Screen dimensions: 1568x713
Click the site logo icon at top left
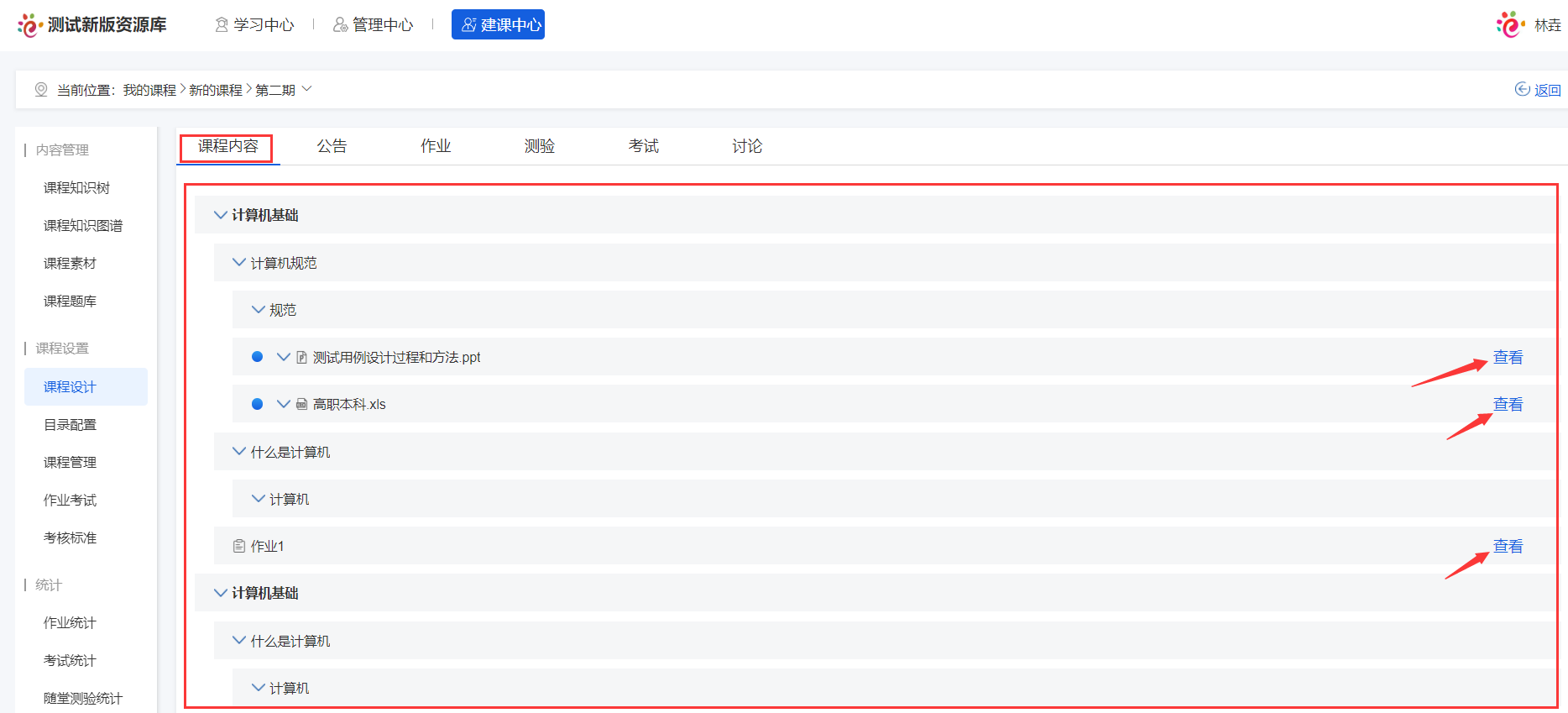[x=29, y=25]
